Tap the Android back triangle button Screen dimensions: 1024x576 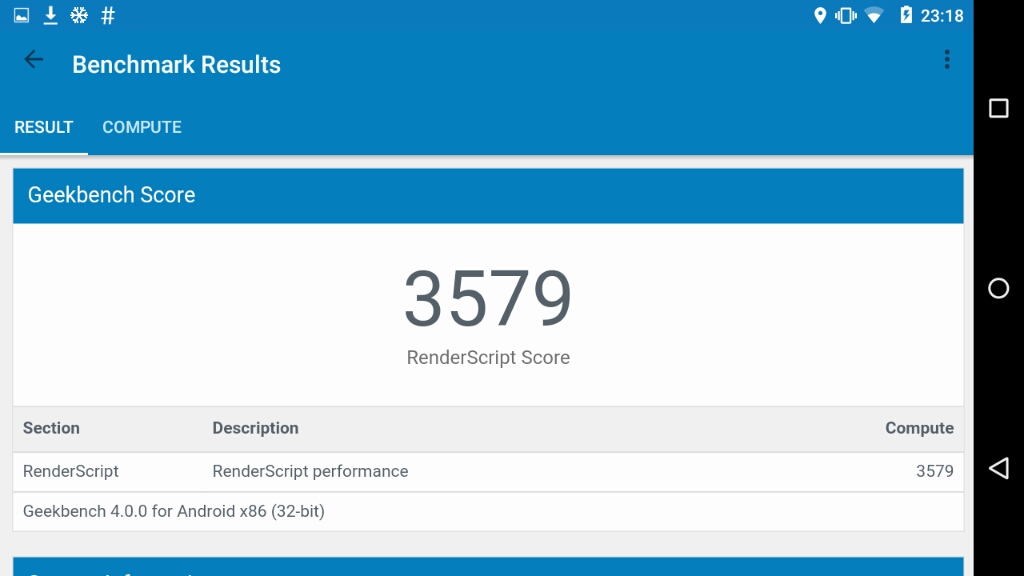pyautogui.click(x=999, y=468)
